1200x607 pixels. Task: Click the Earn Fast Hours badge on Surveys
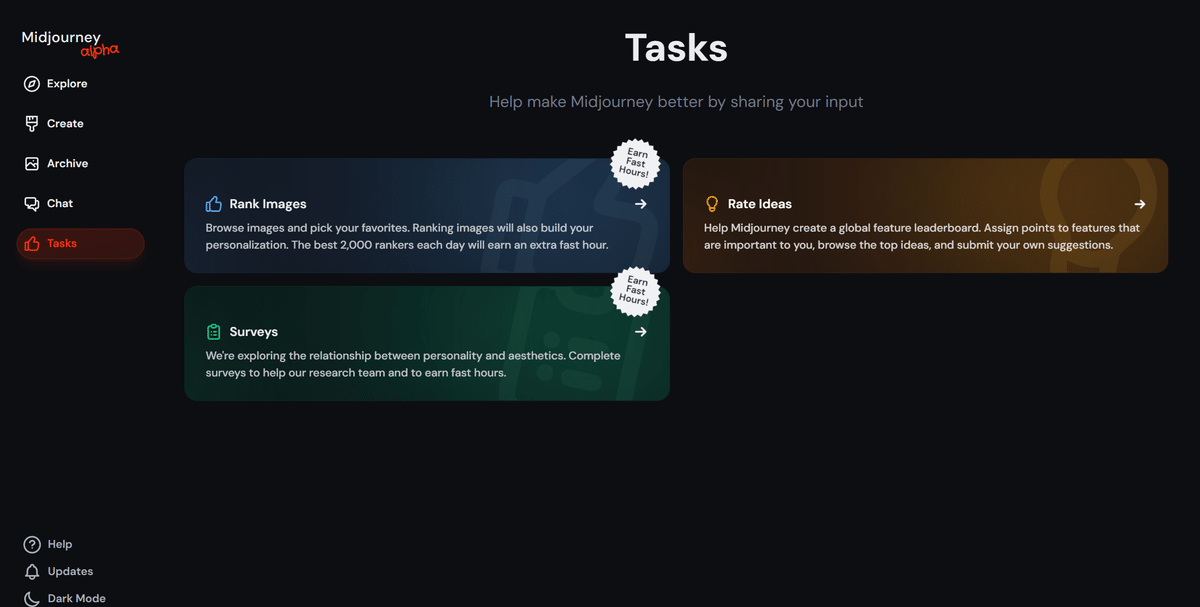point(636,291)
